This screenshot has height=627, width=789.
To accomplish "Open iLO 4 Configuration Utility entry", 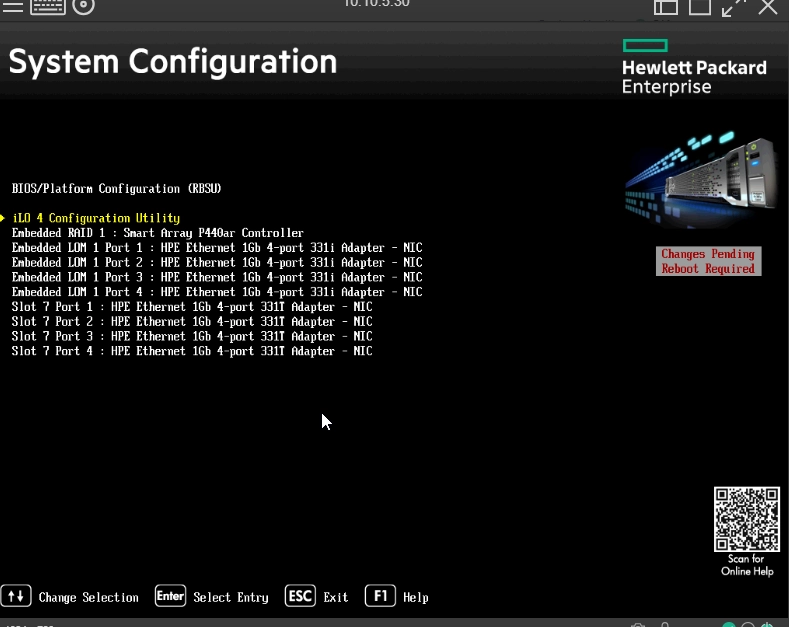I will [96, 218].
